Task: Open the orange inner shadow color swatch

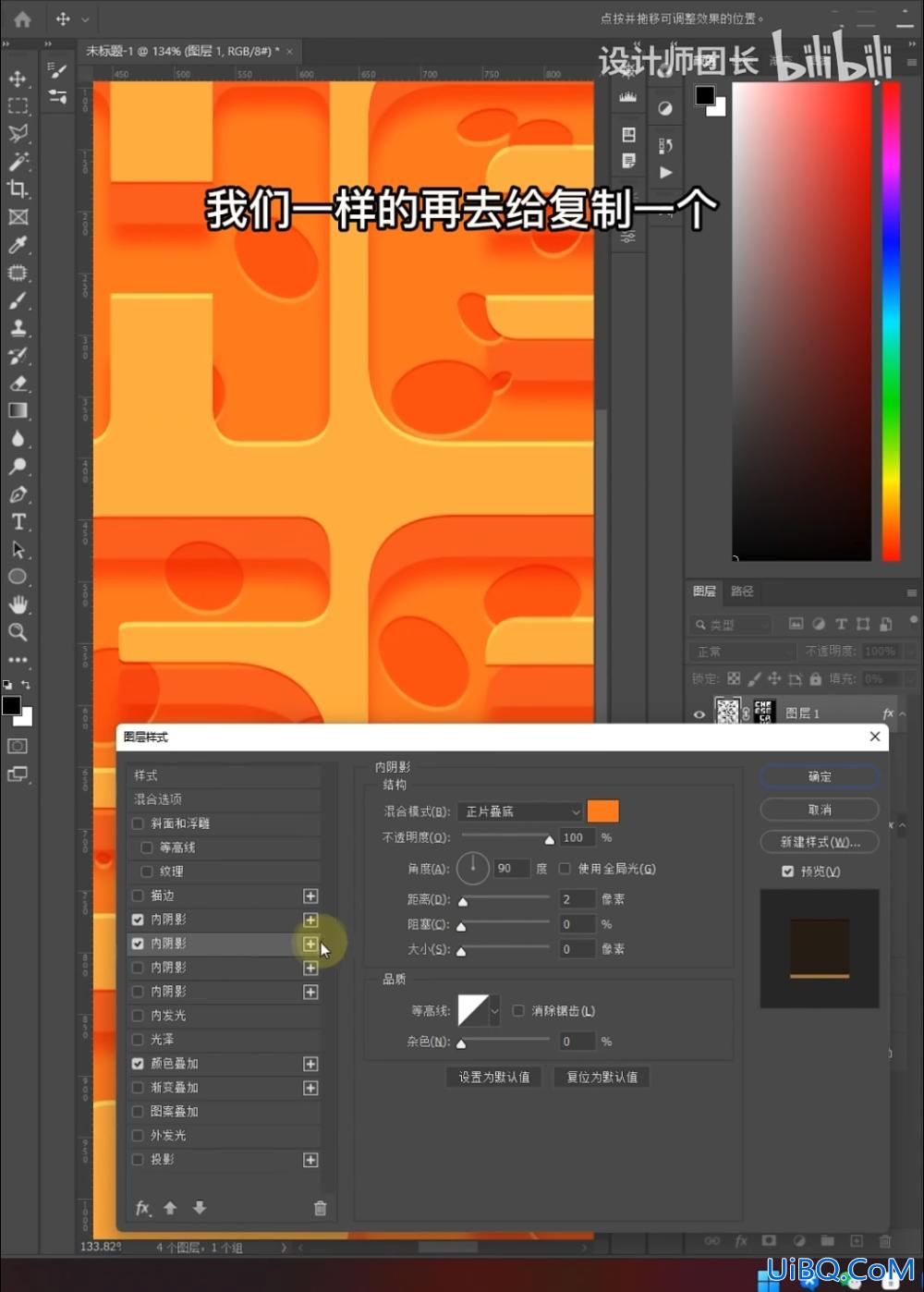Action: pos(603,811)
